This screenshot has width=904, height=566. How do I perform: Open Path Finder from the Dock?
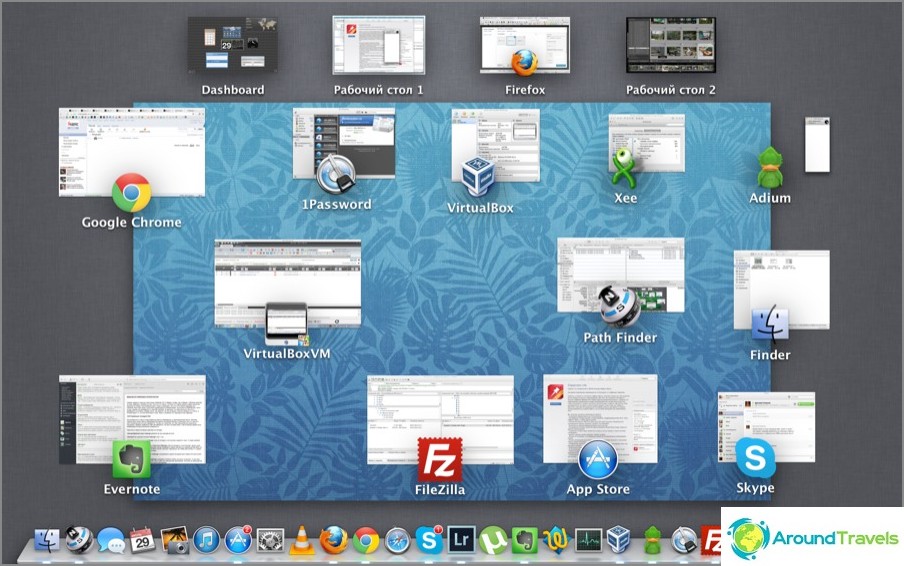point(80,541)
